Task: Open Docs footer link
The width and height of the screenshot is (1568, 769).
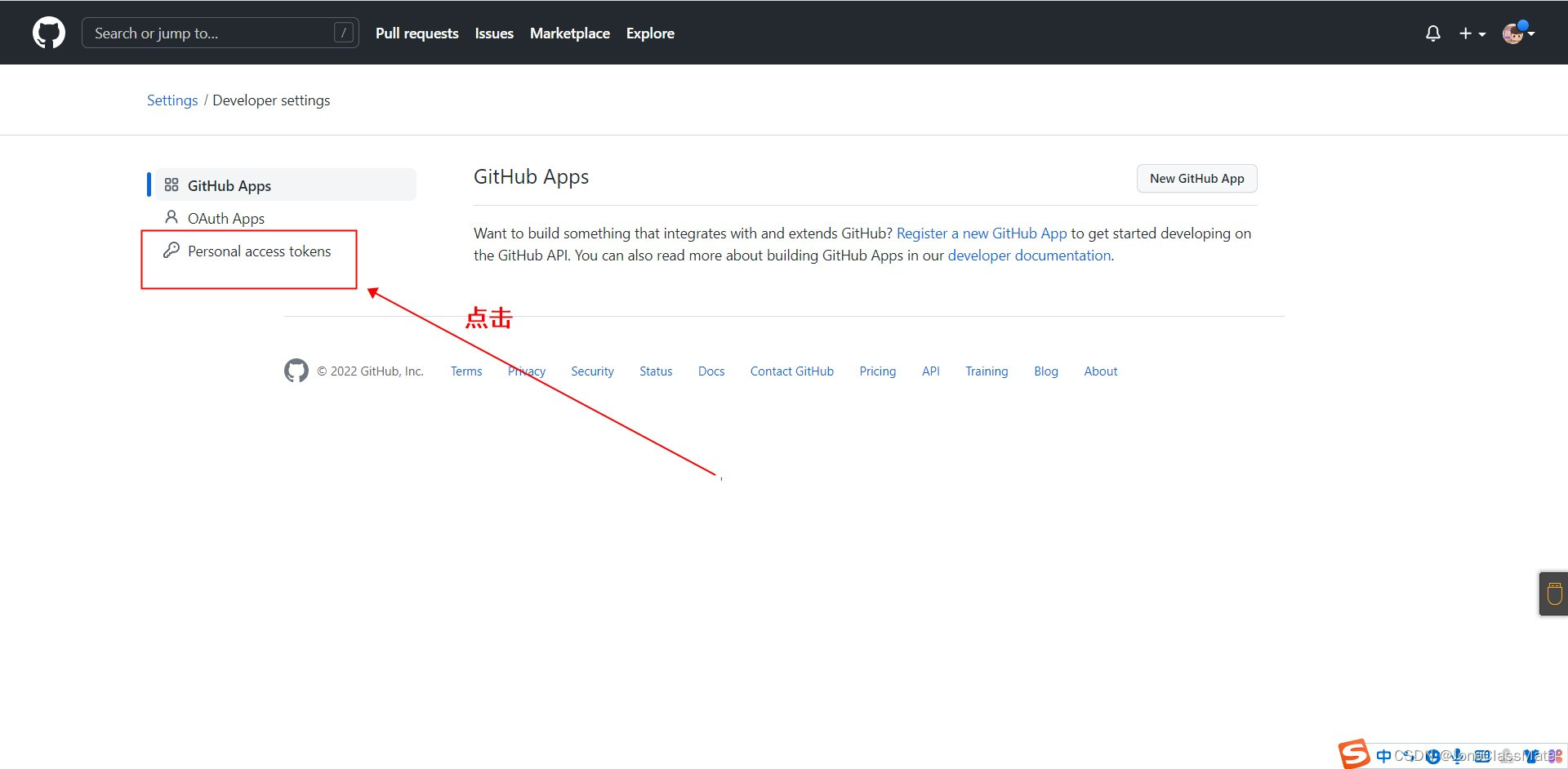Action: [711, 371]
